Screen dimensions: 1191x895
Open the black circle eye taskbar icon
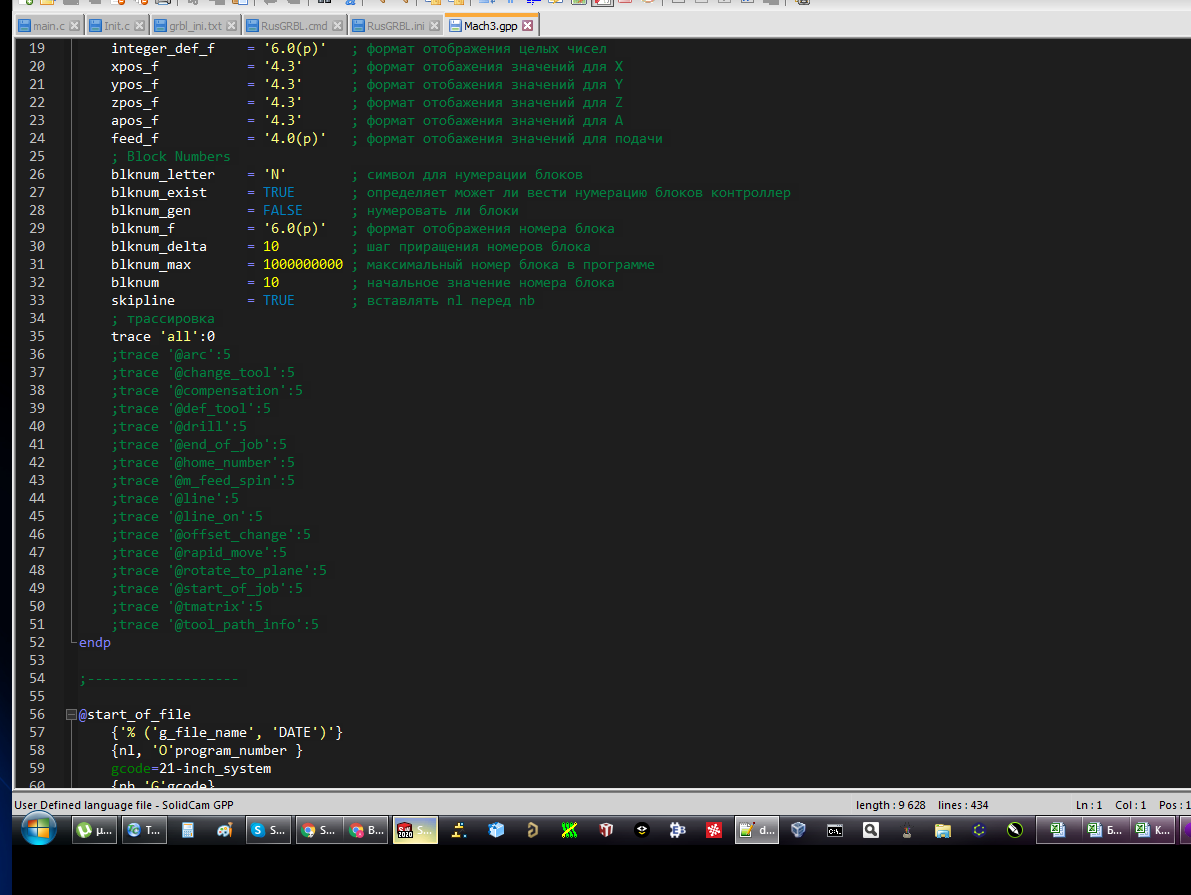(x=642, y=830)
